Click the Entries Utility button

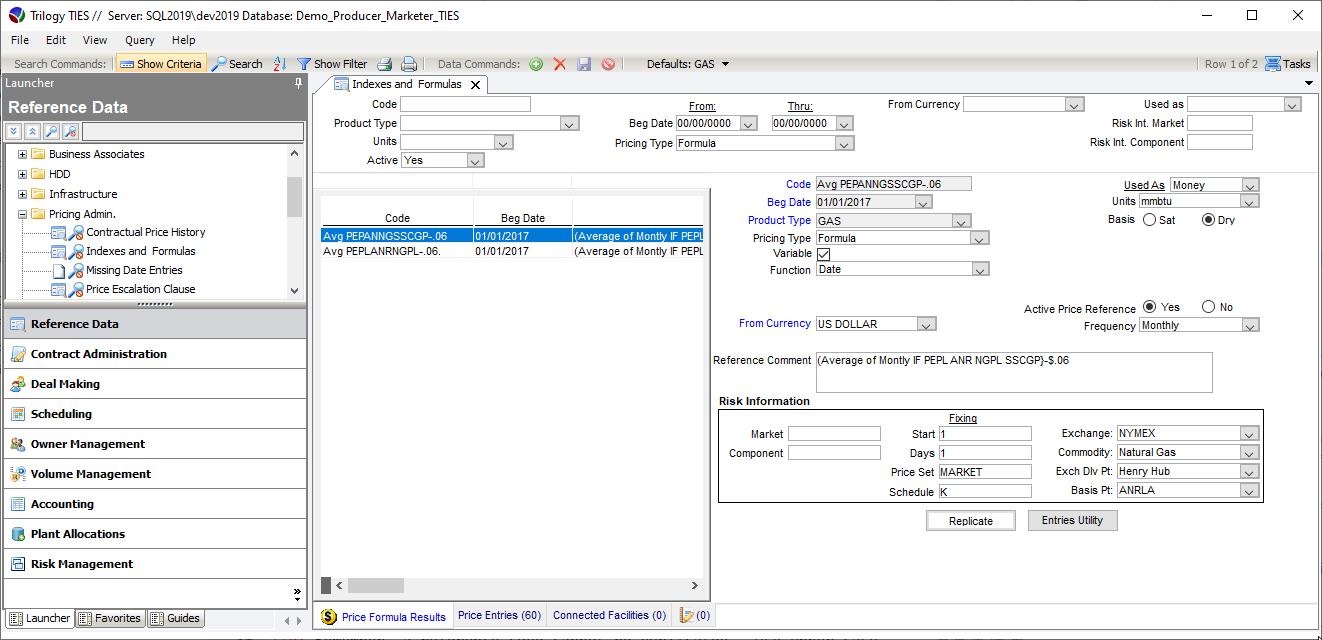pyautogui.click(x=1072, y=520)
